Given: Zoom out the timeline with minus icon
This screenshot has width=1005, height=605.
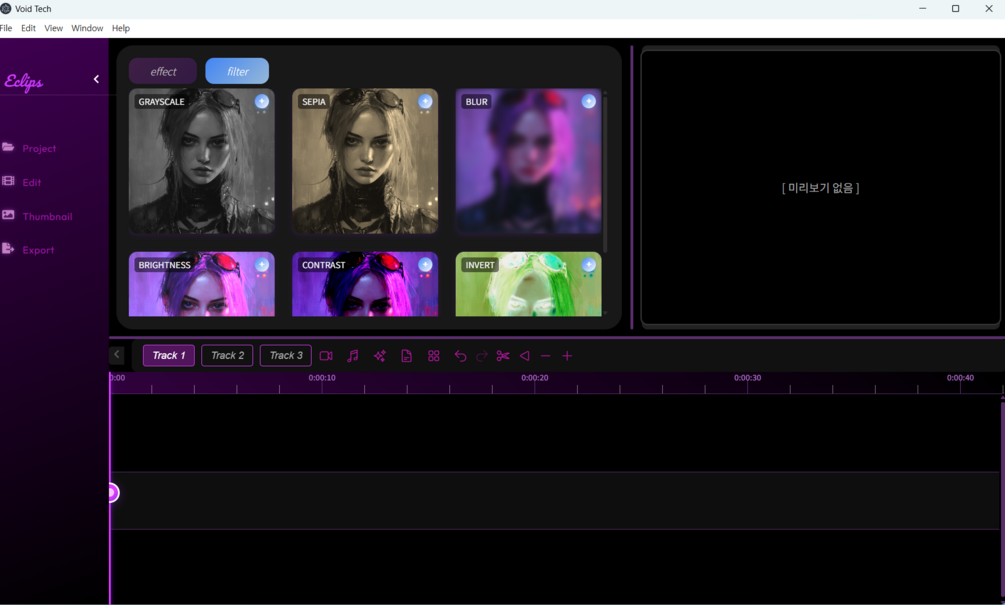Looking at the screenshot, I should click(545, 356).
